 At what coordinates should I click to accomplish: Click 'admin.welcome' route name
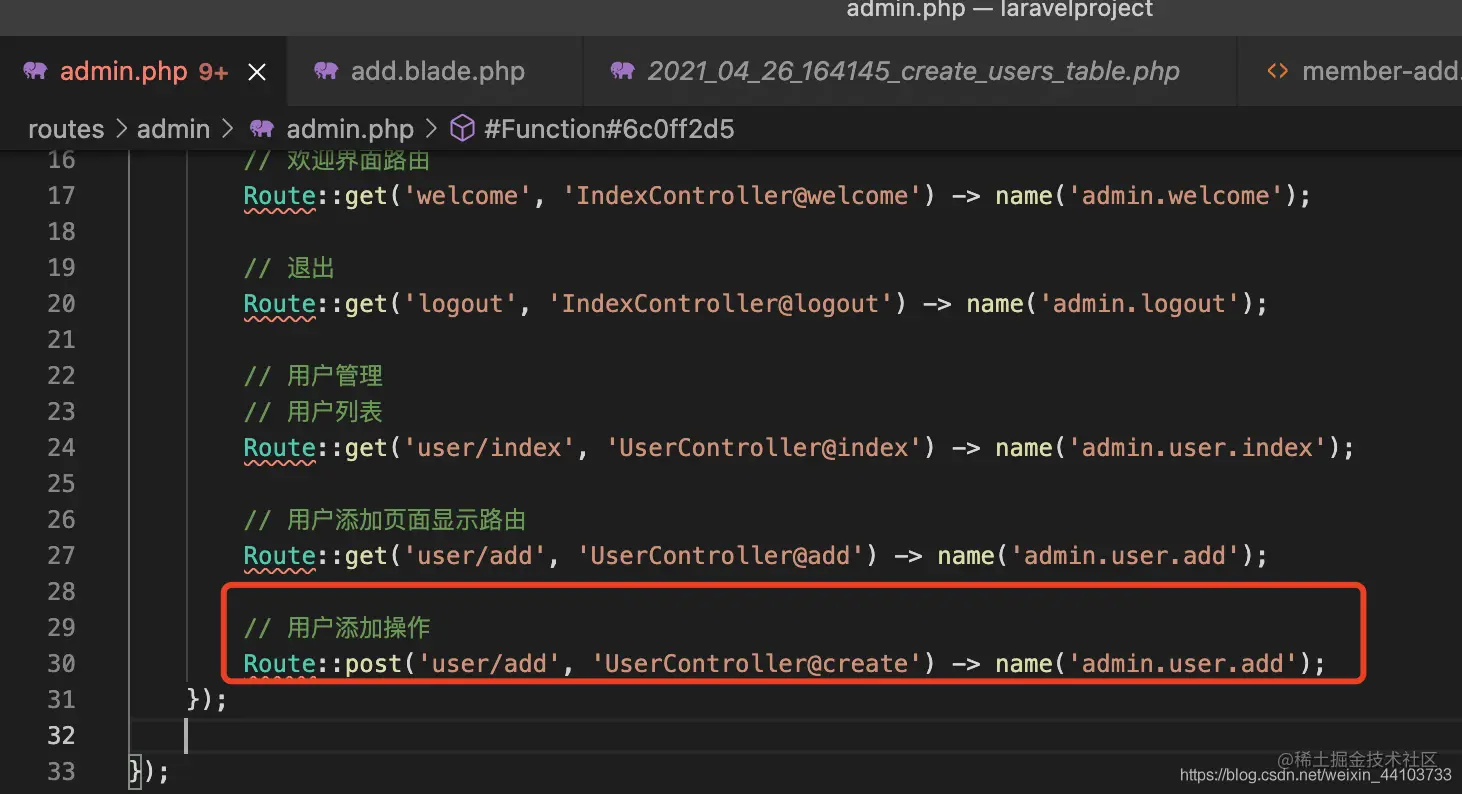pyautogui.click(x=1176, y=195)
